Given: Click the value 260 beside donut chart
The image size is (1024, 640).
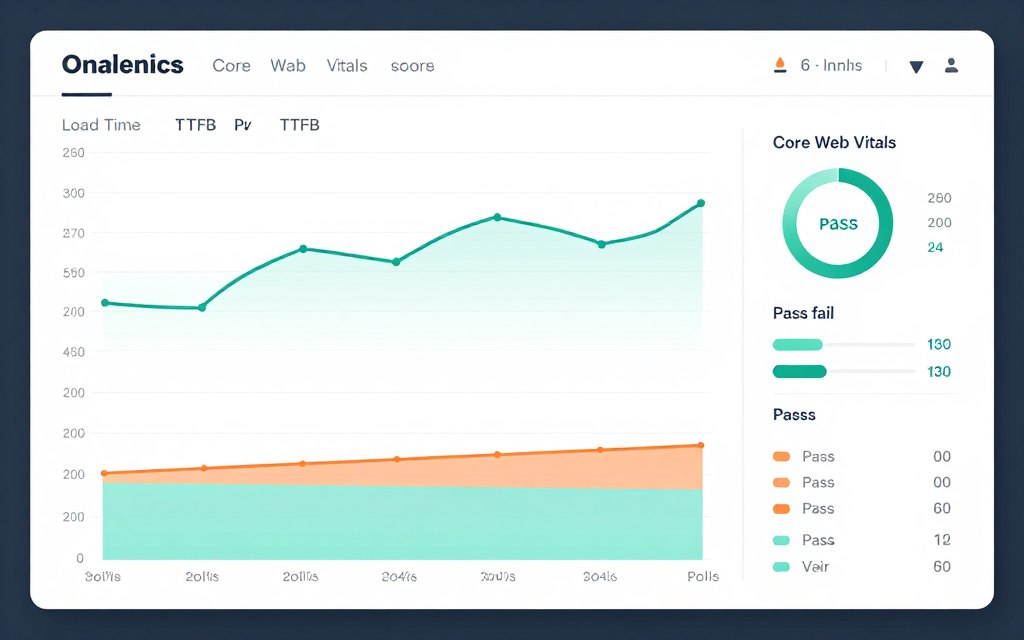Looking at the screenshot, I should tap(939, 198).
